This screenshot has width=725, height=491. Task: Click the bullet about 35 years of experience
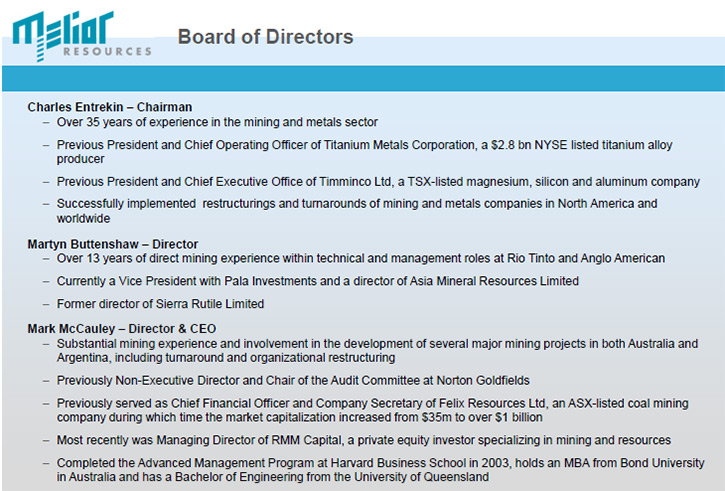(217, 122)
